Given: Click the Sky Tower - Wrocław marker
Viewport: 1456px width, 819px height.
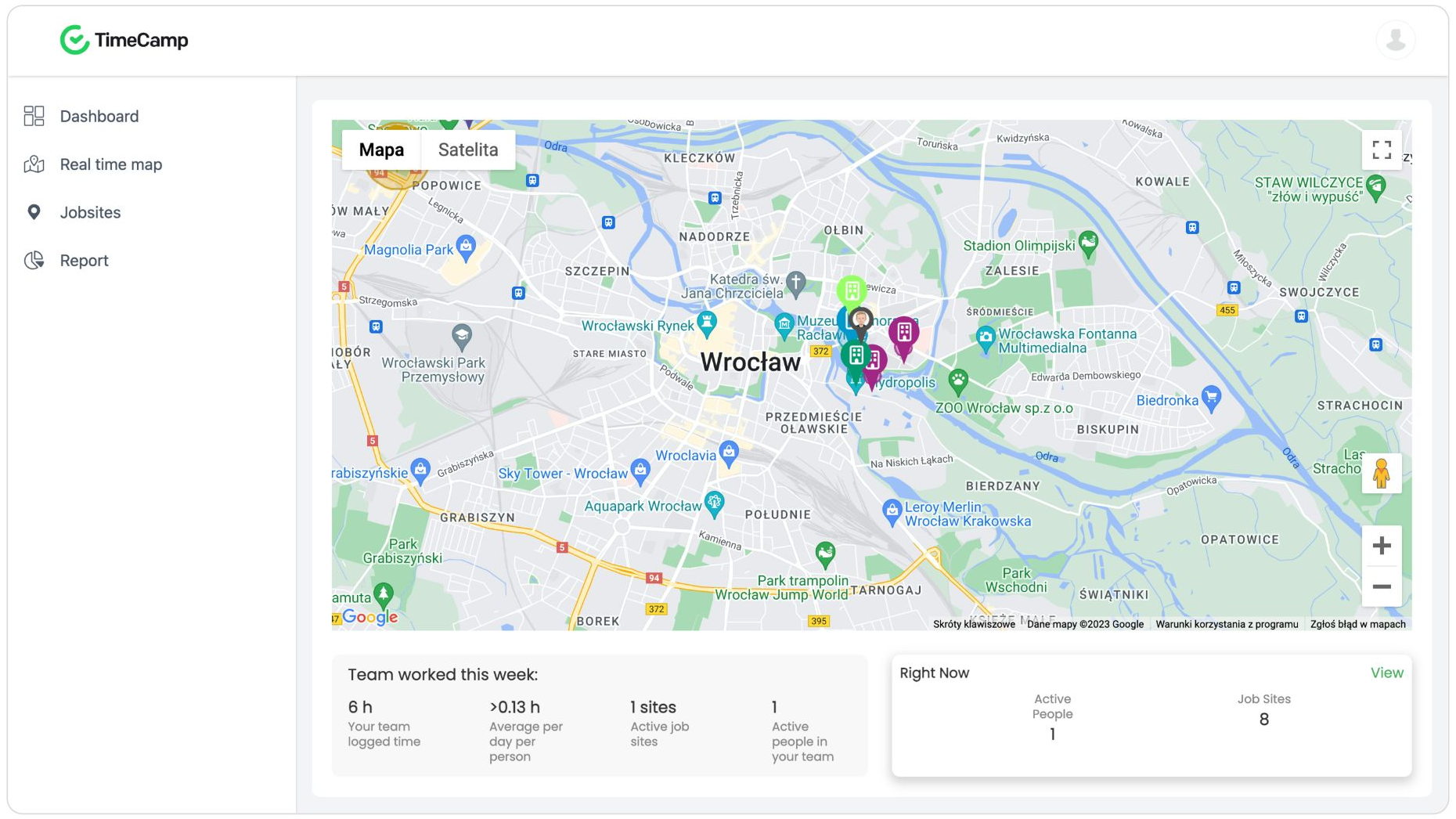Looking at the screenshot, I should [640, 471].
